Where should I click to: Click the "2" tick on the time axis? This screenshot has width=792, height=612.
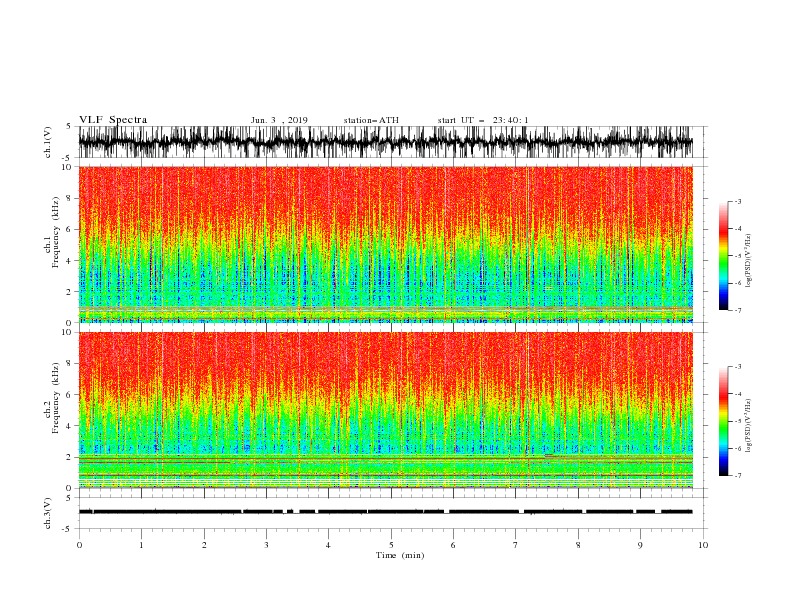click(x=204, y=545)
